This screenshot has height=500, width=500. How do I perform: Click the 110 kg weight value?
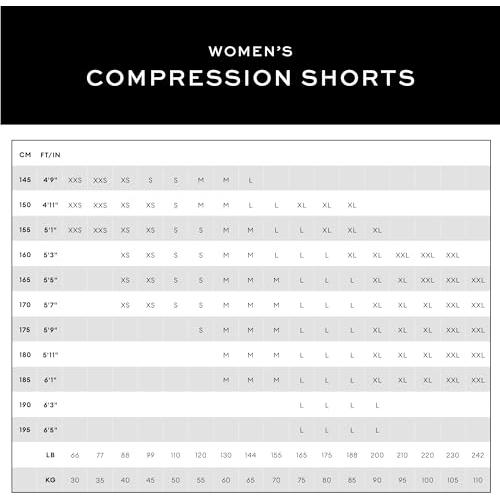point(478,480)
